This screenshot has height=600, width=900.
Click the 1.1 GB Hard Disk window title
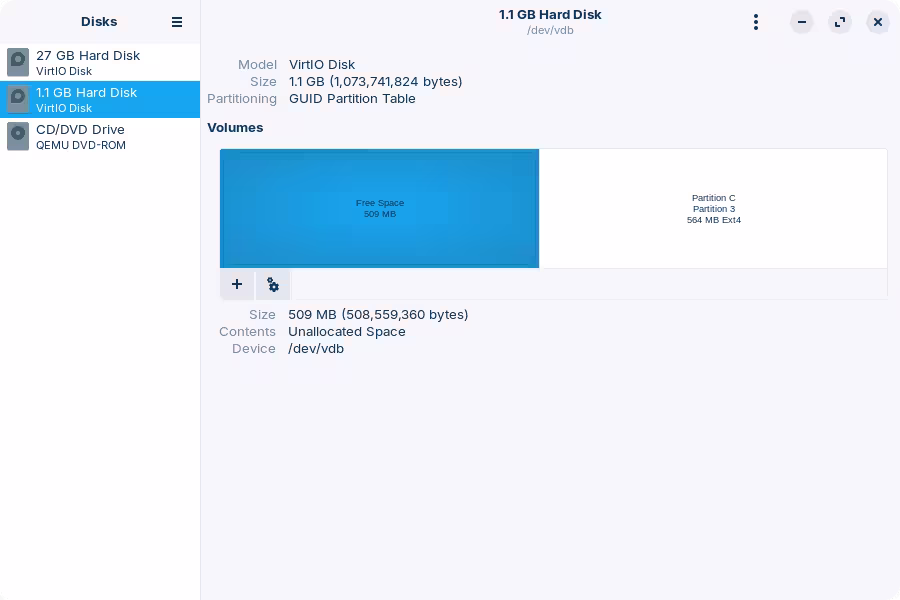(550, 15)
